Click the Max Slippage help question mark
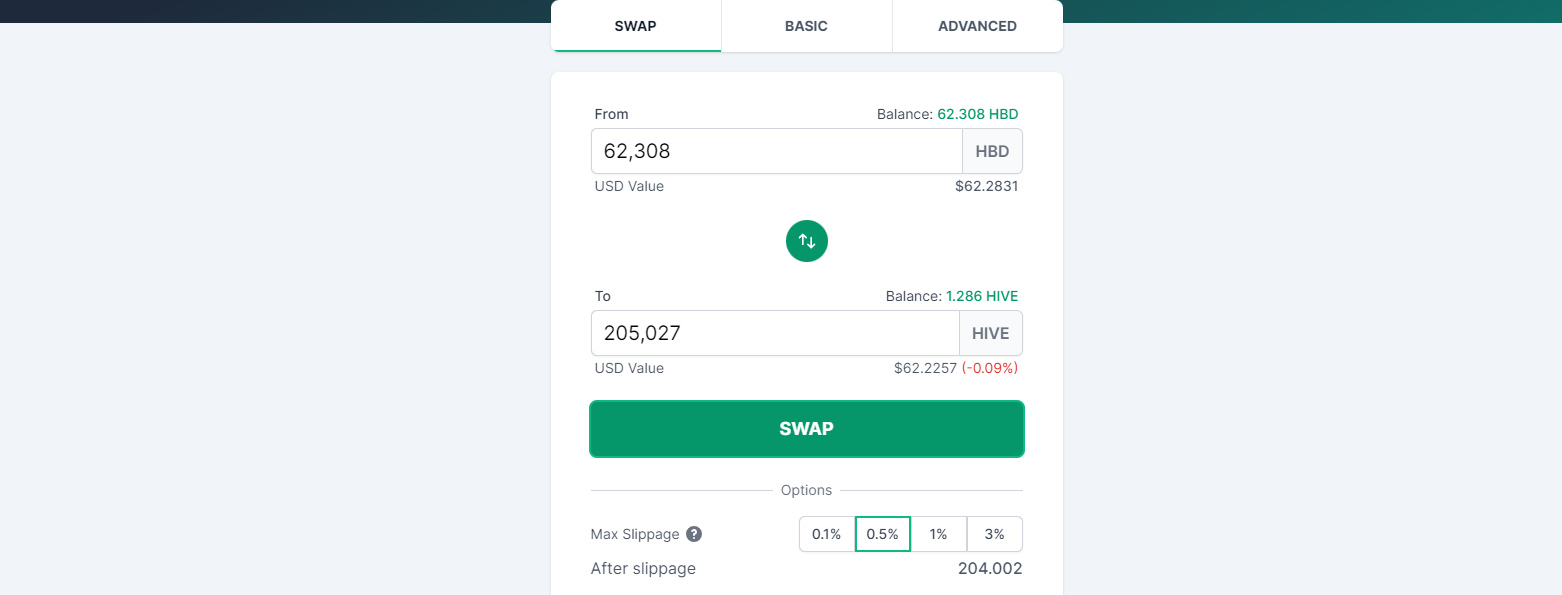 [x=694, y=534]
